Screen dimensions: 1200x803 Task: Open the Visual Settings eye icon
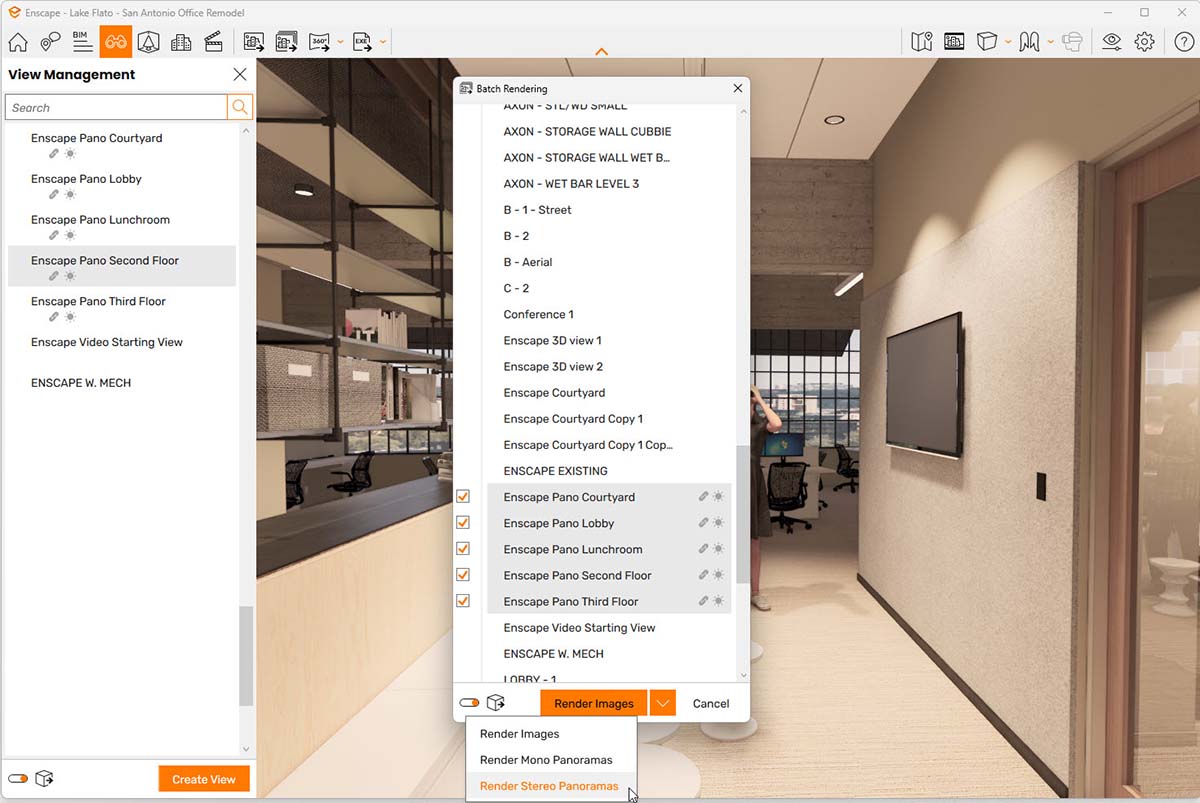[x=1110, y=42]
